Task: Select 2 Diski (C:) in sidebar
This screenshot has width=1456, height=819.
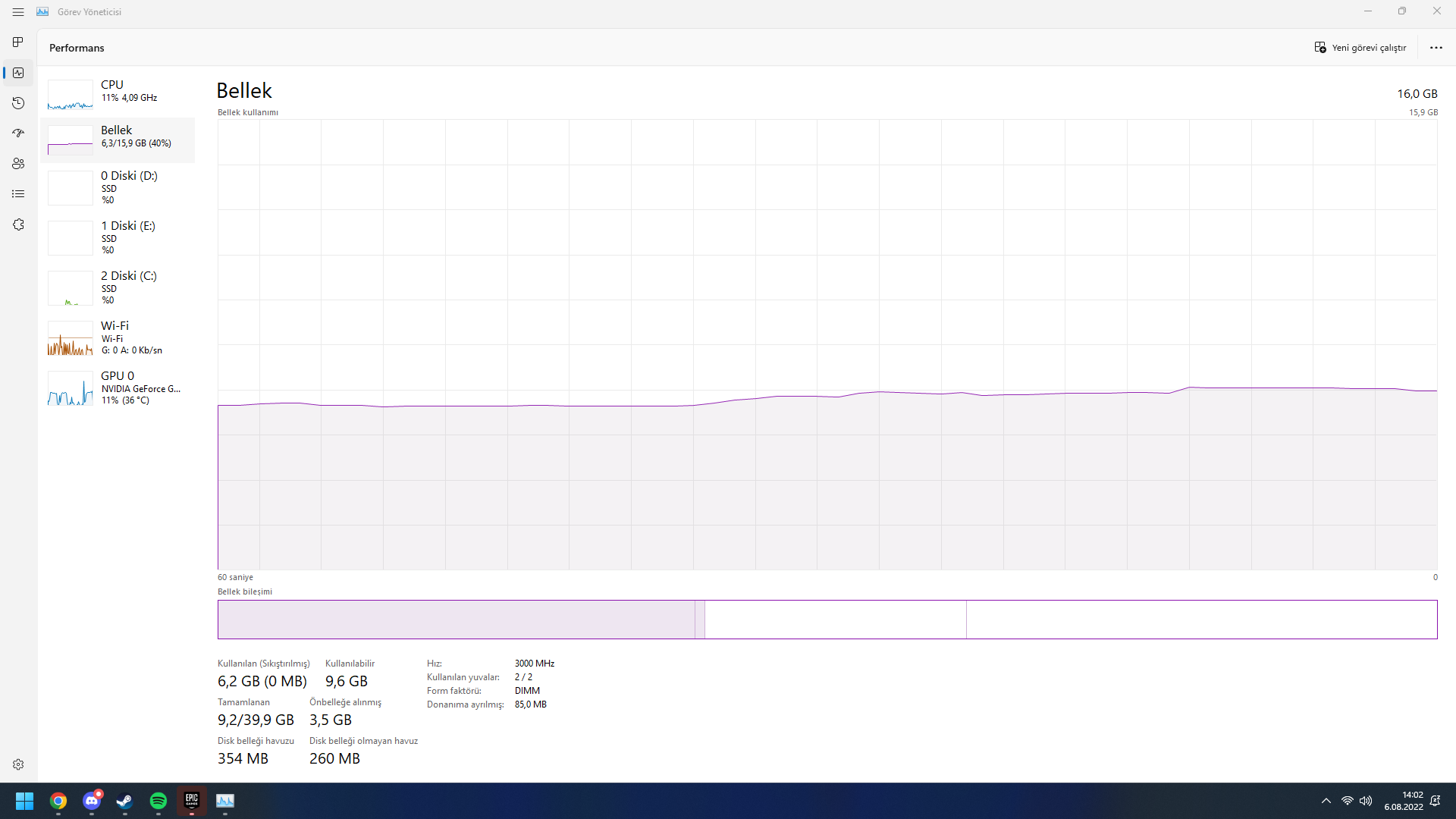Action: coord(118,287)
